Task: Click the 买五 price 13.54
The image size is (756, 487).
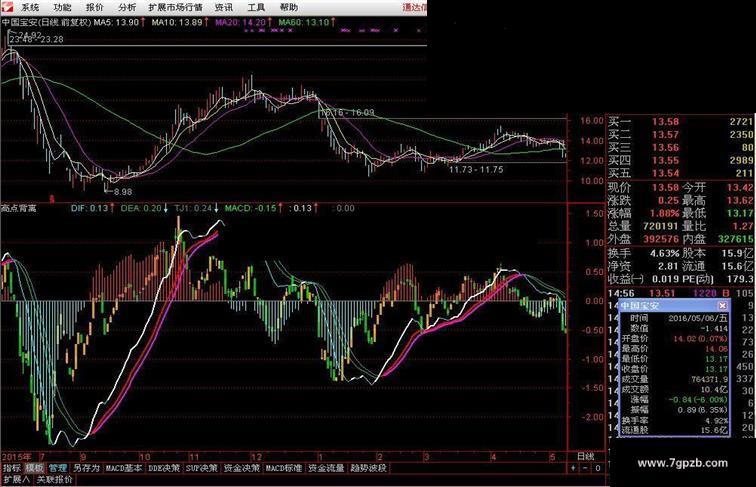Action: 665,173
